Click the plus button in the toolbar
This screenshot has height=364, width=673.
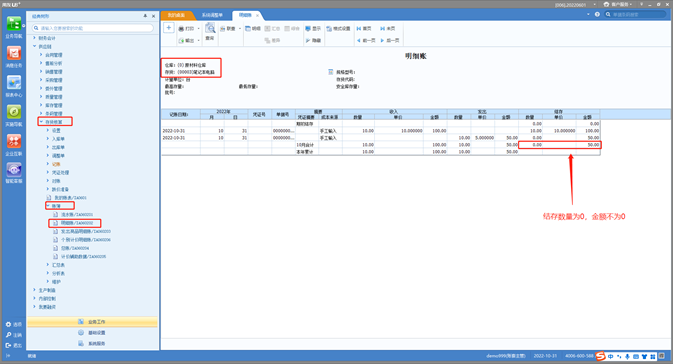(169, 28)
